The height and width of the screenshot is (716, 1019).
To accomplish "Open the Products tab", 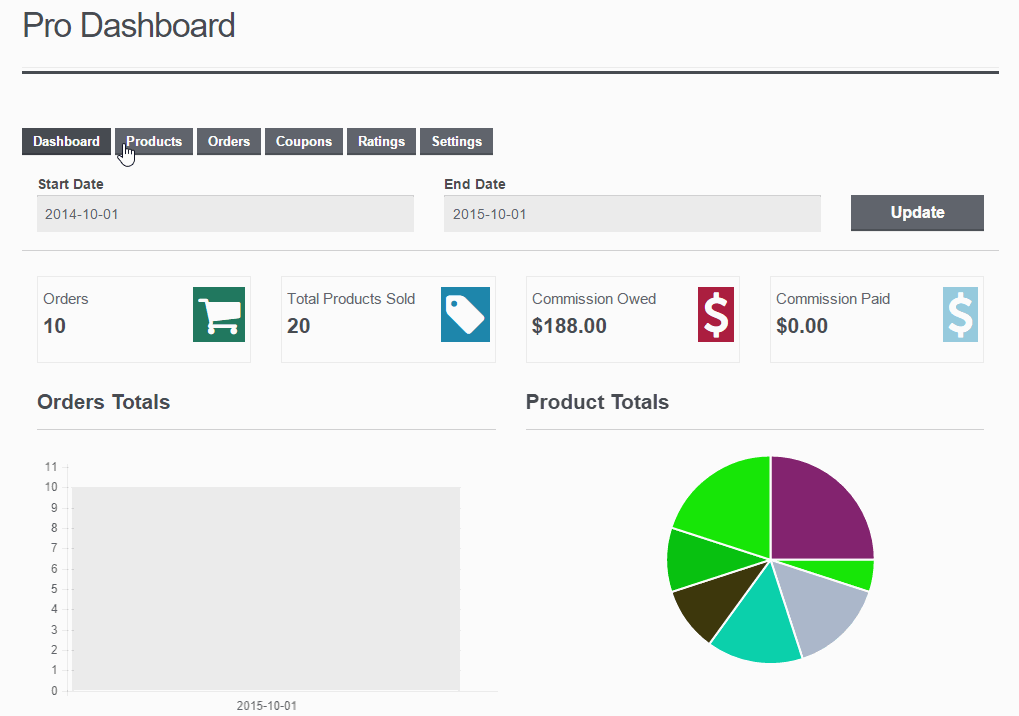I will (154, 142).
